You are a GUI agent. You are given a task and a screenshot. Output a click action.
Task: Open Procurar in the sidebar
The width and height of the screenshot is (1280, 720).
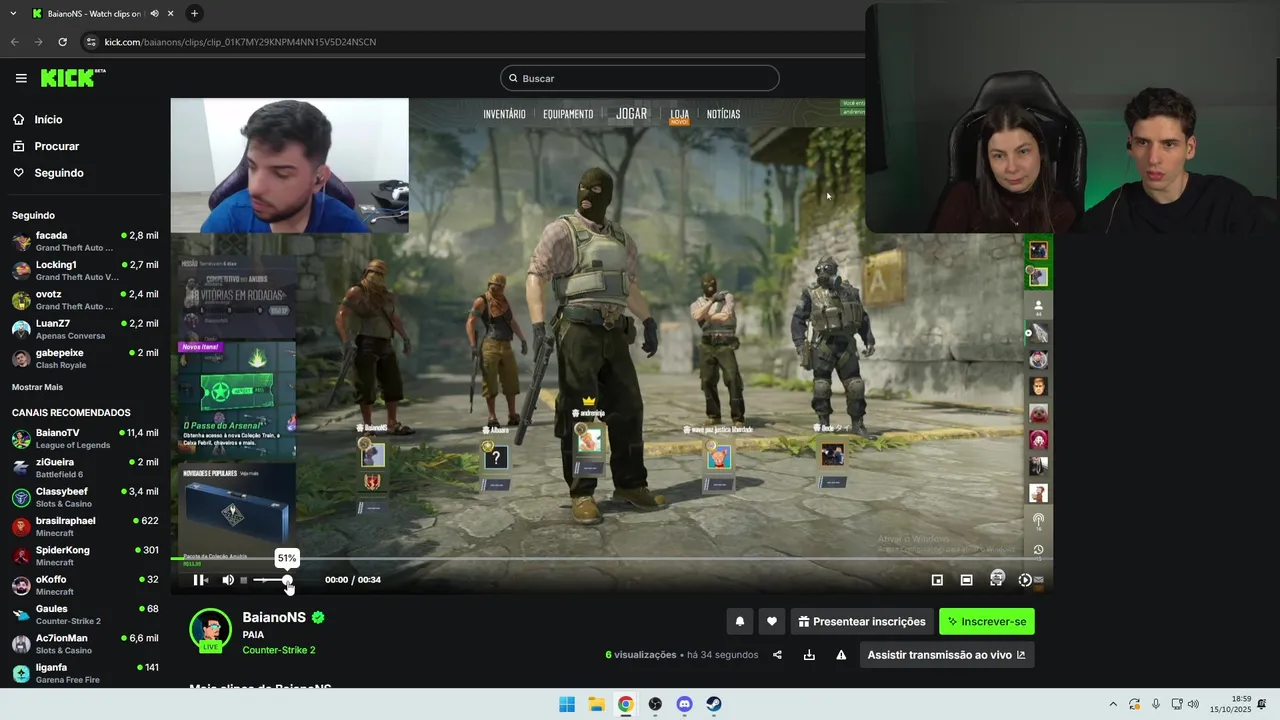click(x=56, y=146)
